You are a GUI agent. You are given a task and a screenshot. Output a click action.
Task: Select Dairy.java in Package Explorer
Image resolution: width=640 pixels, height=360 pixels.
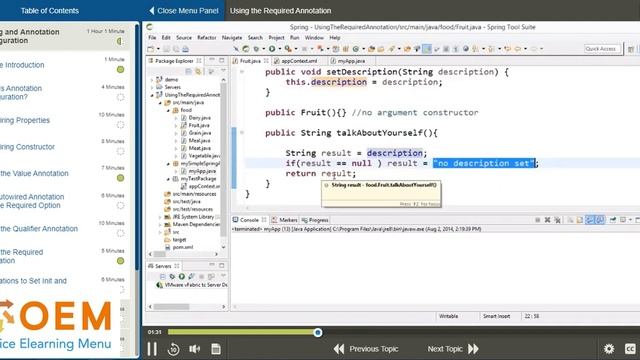tap(200, 118)
